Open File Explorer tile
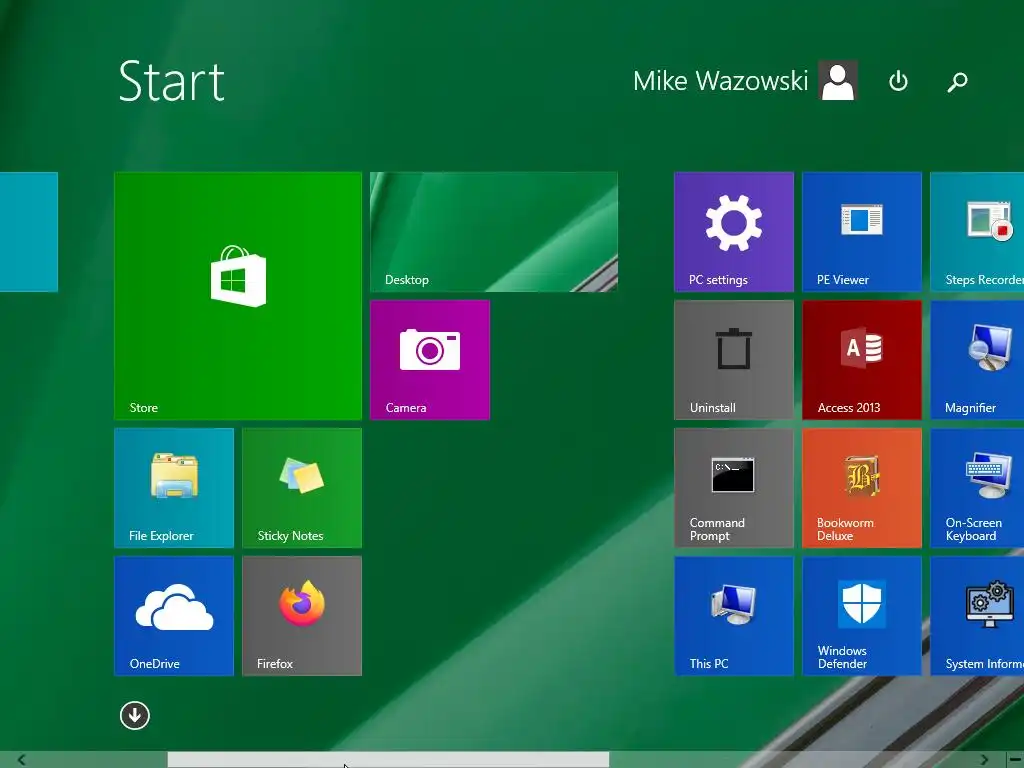The width and height of the screenshot is (1024, 768). click(x=174, y=488)
